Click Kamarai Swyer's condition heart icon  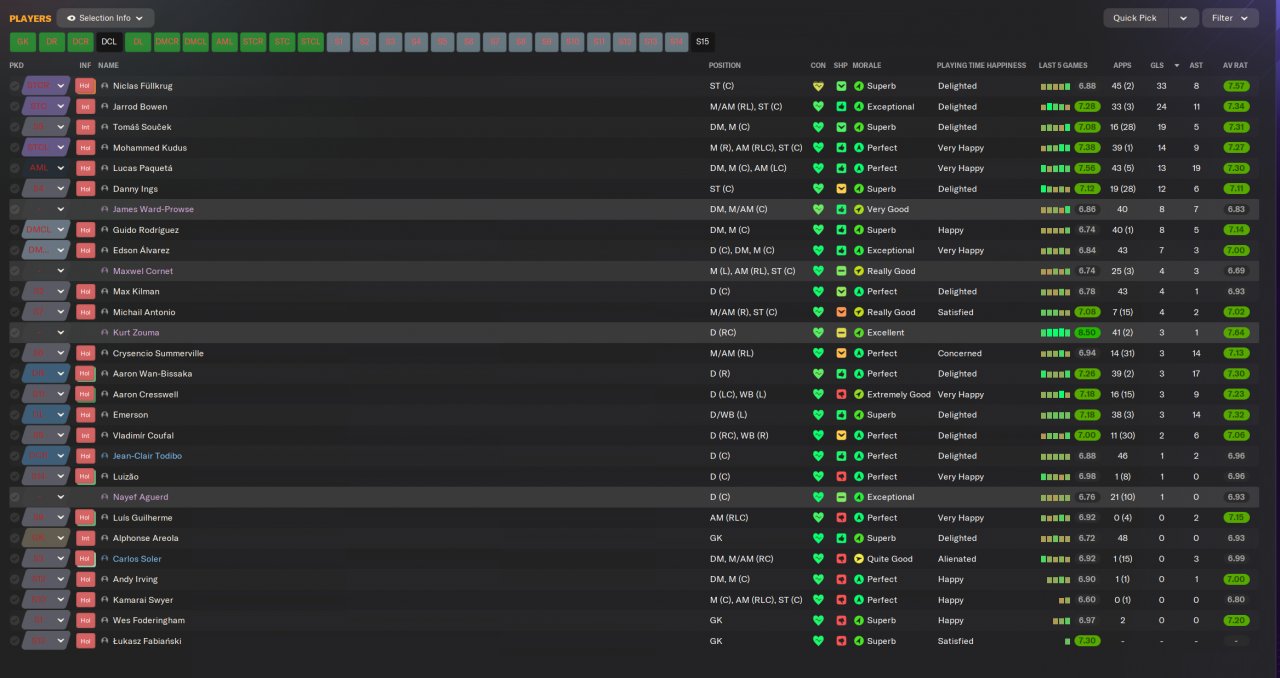pos(818,600)
